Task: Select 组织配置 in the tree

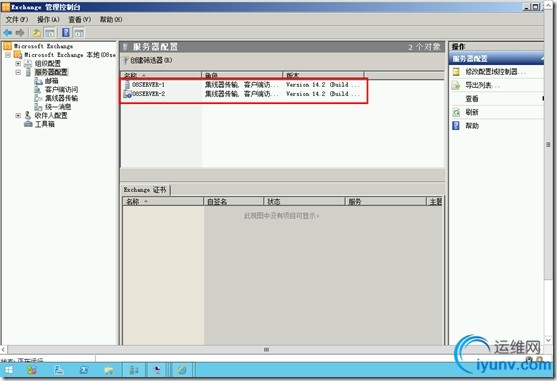Action: point(48,64)
